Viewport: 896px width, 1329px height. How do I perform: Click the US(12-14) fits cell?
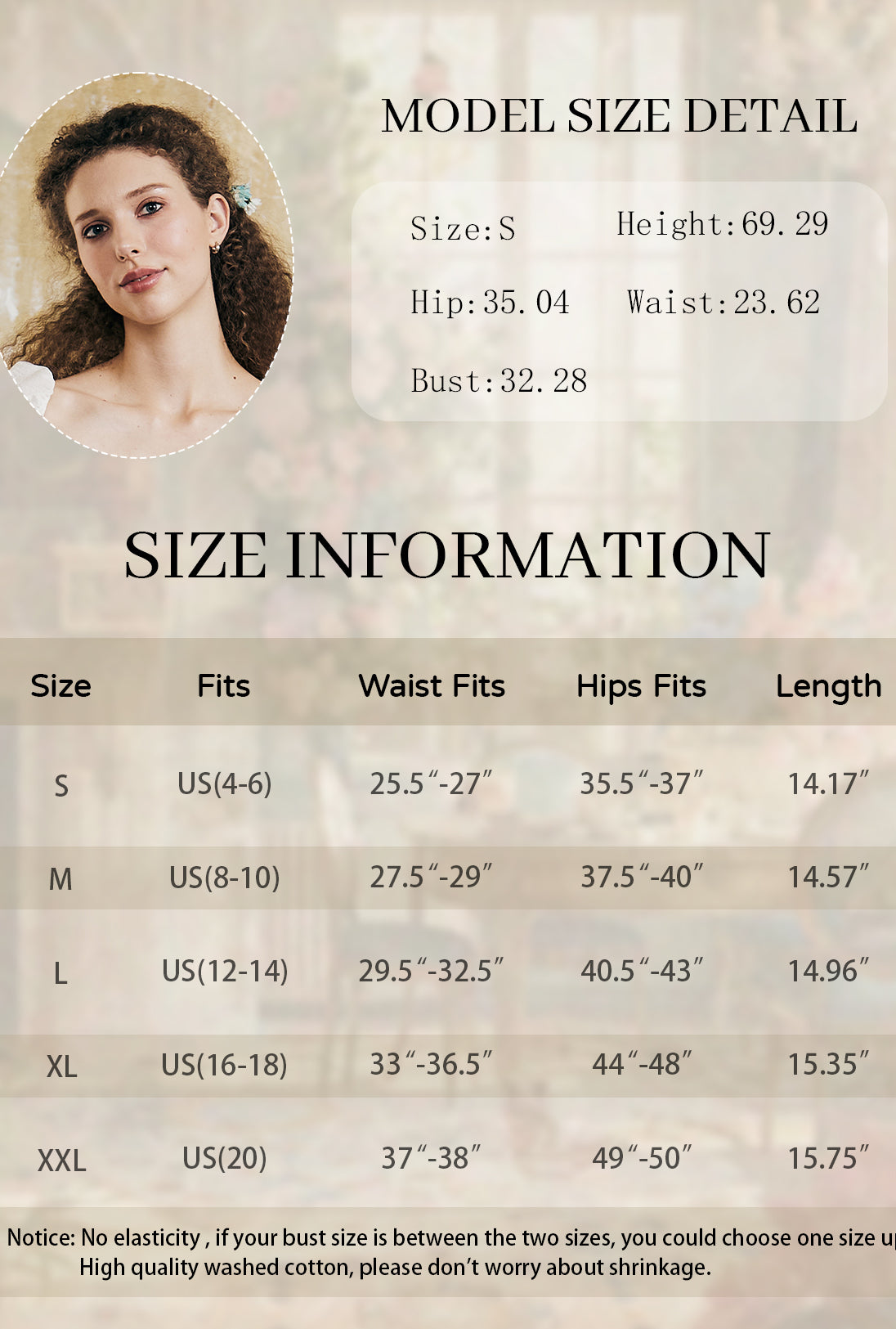pyautogui.click(x=225, y=971)
